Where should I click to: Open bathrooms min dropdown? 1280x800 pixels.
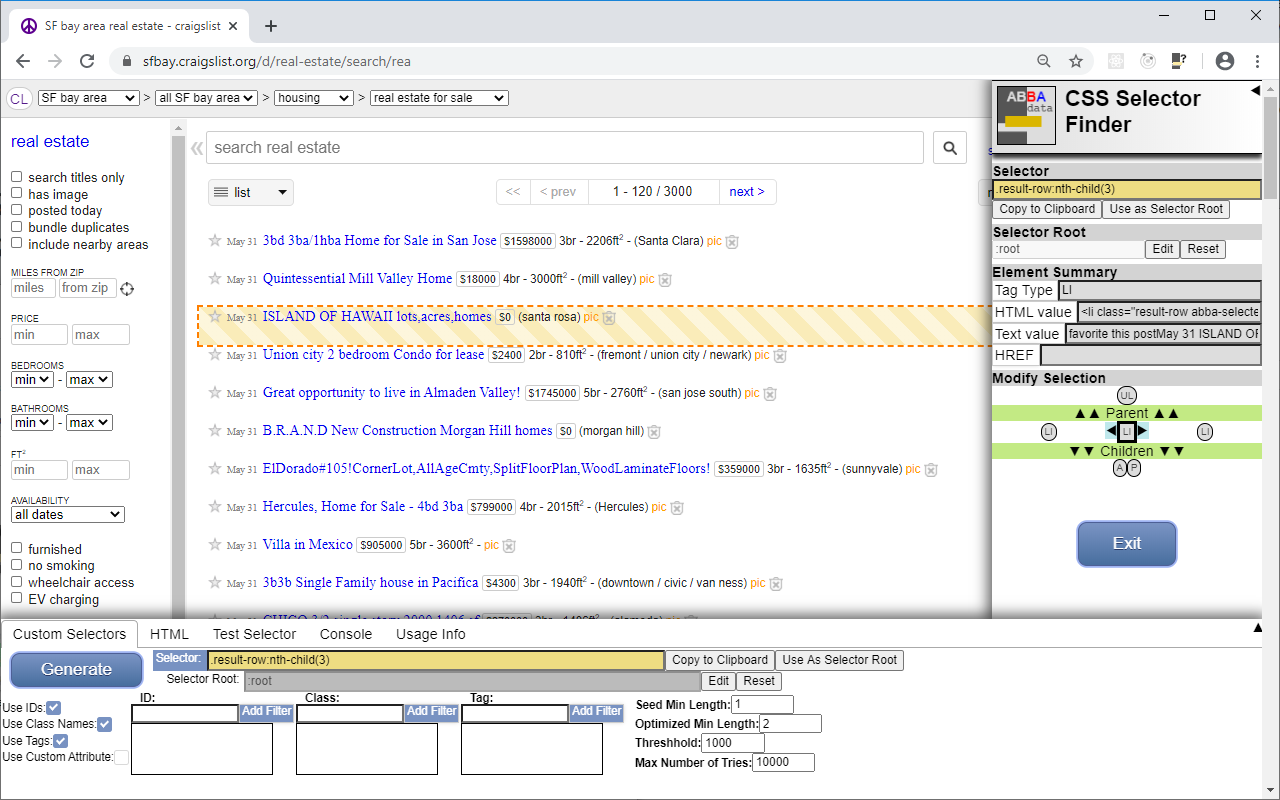pos(32,423)
